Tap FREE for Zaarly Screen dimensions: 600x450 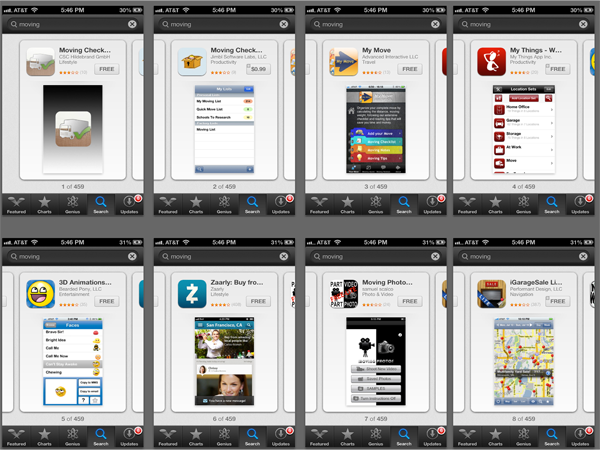(x=258, y=302)
